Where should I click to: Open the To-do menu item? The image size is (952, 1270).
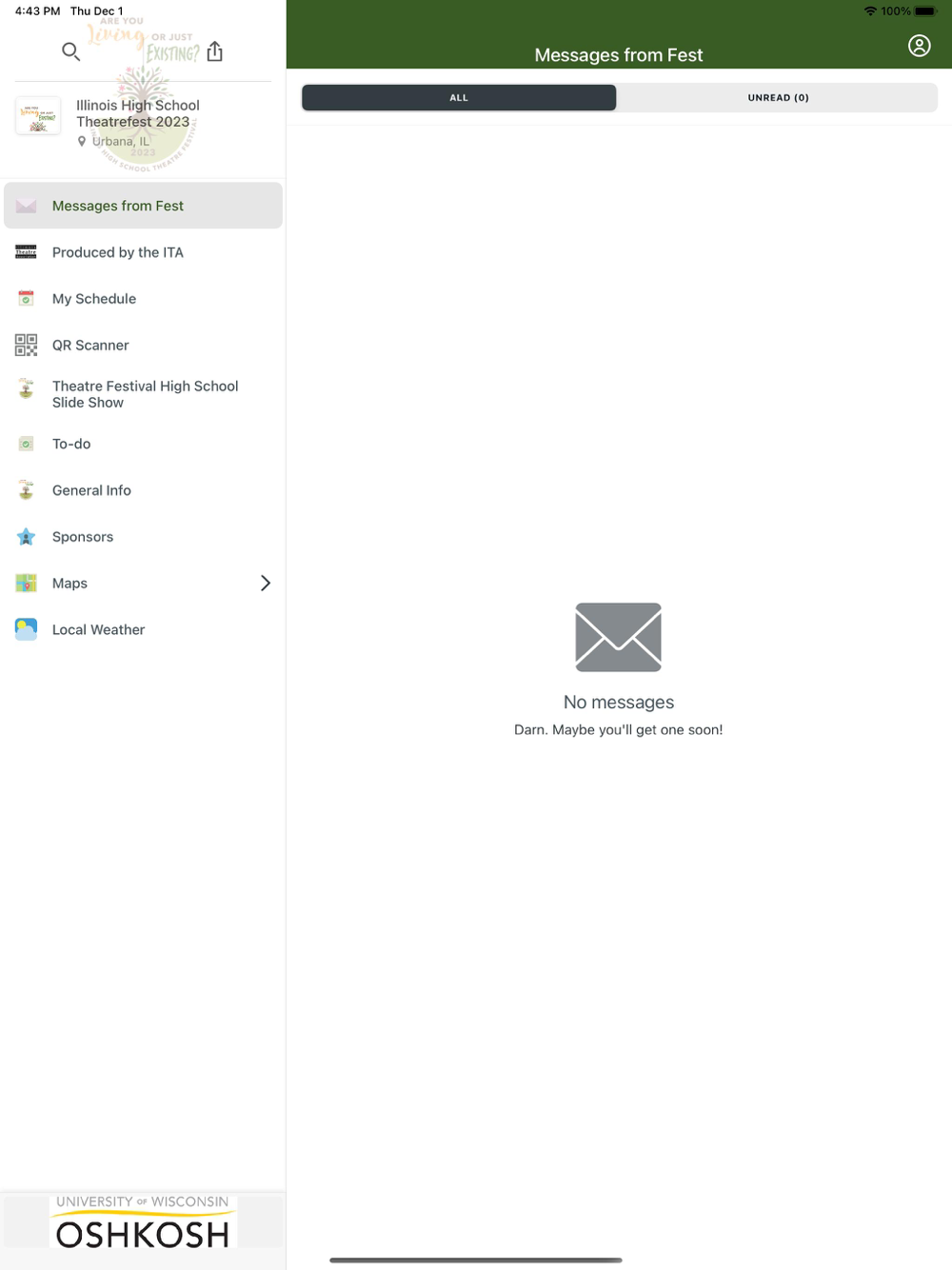143,444
